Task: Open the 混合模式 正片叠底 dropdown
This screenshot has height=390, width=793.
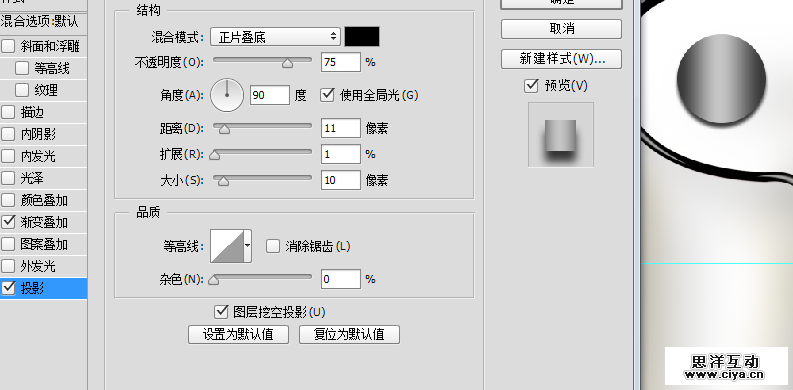Action: pos(276,36)
